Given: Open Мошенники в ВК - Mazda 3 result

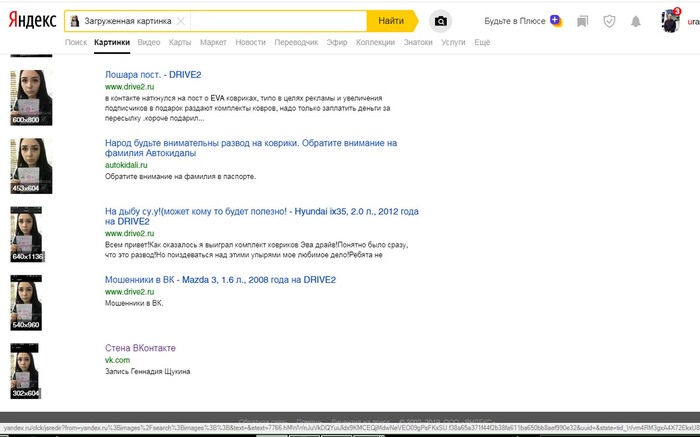Looking at the screenshot, I should pyautogui.click(x=220, y=279).
